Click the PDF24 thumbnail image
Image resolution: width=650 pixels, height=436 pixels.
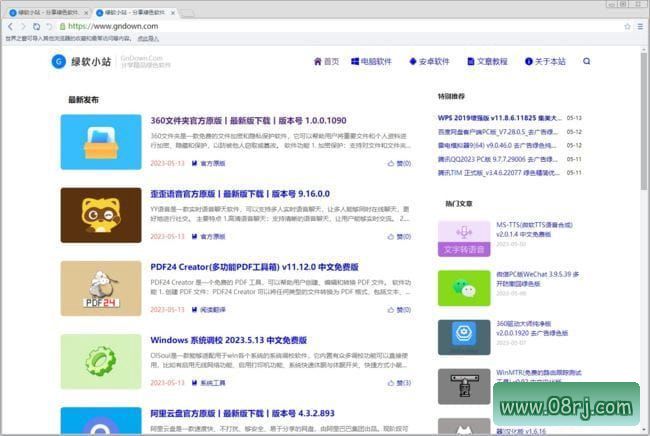(x=101, y=288)
